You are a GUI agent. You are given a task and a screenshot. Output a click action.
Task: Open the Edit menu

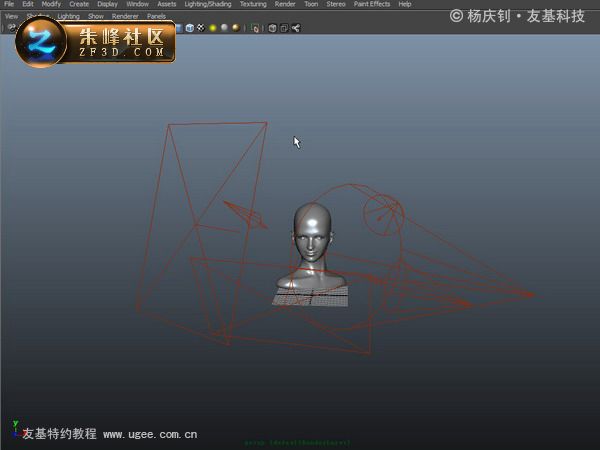[x=28, y=4]
